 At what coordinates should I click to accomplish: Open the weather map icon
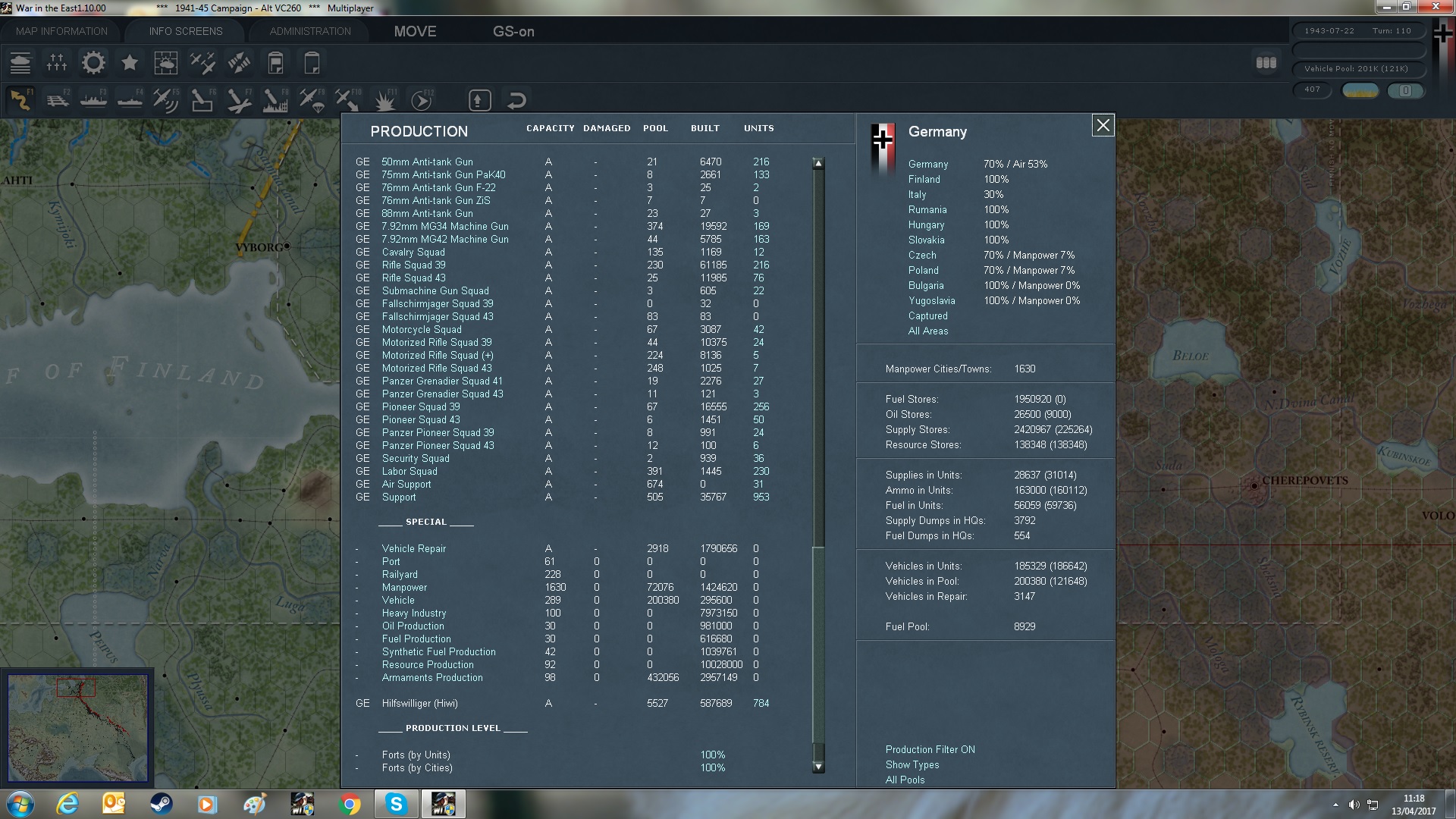[165, 63]
